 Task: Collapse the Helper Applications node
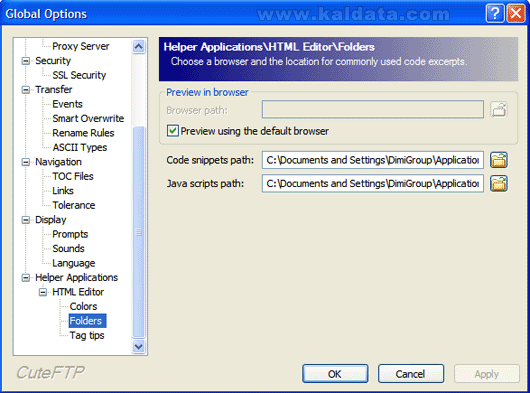tap(26, 278)
